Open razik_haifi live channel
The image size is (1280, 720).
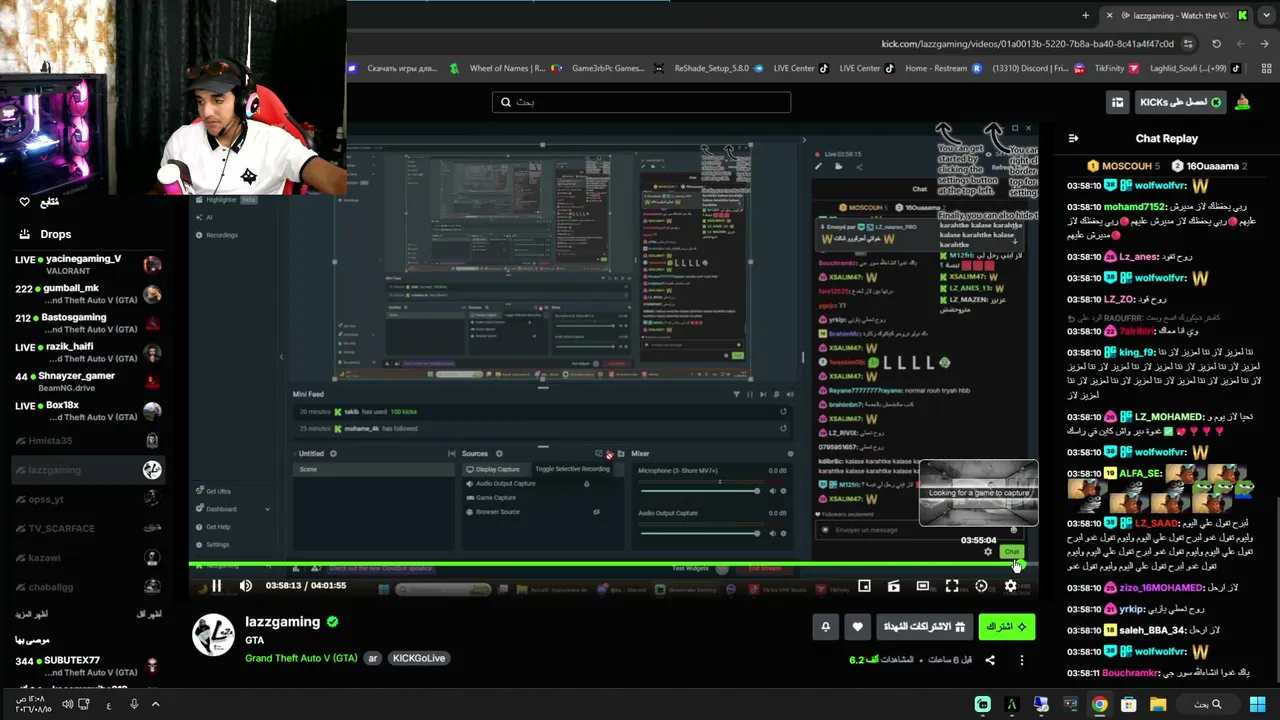pyautogui.click(x=88, y=352)
